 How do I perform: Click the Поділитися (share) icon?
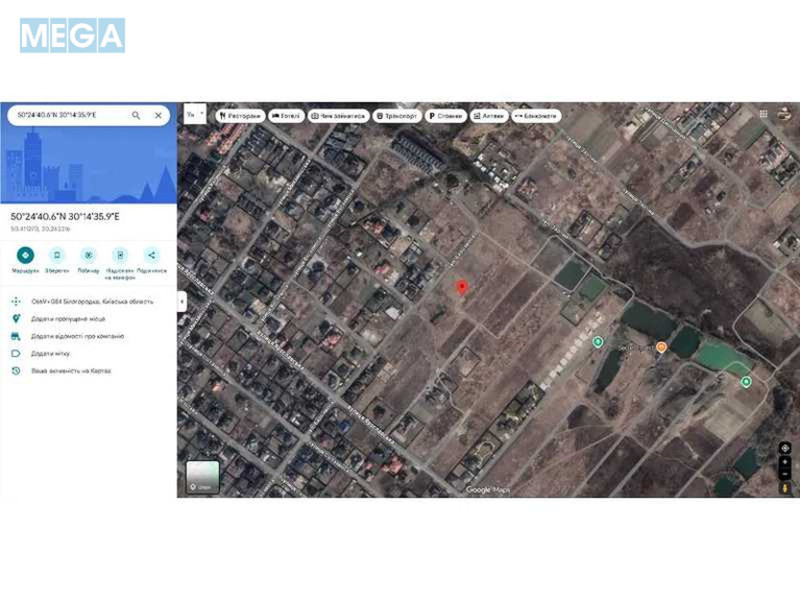point(150,254)
